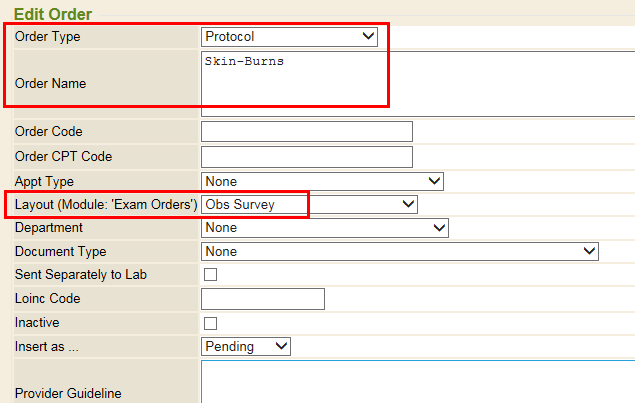The height and width of the screenshot is (403, 635).
Task: Toggle the Inactive checkbox
Action: point(210,324)
